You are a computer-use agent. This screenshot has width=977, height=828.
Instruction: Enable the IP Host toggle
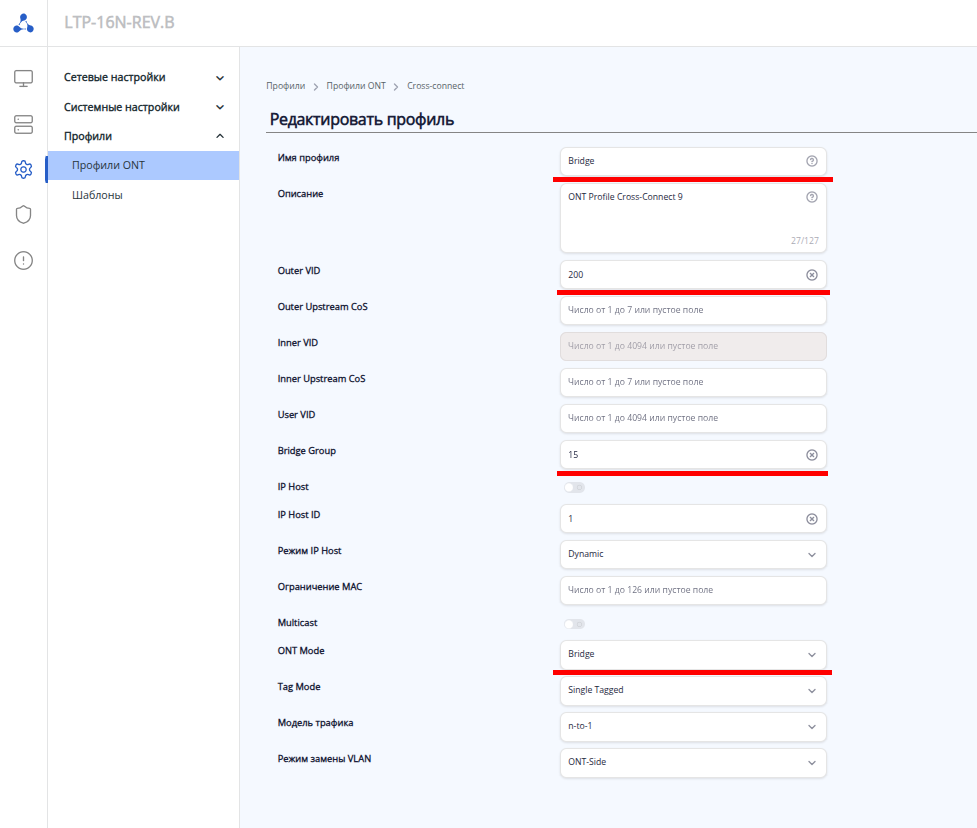(574, 487)
